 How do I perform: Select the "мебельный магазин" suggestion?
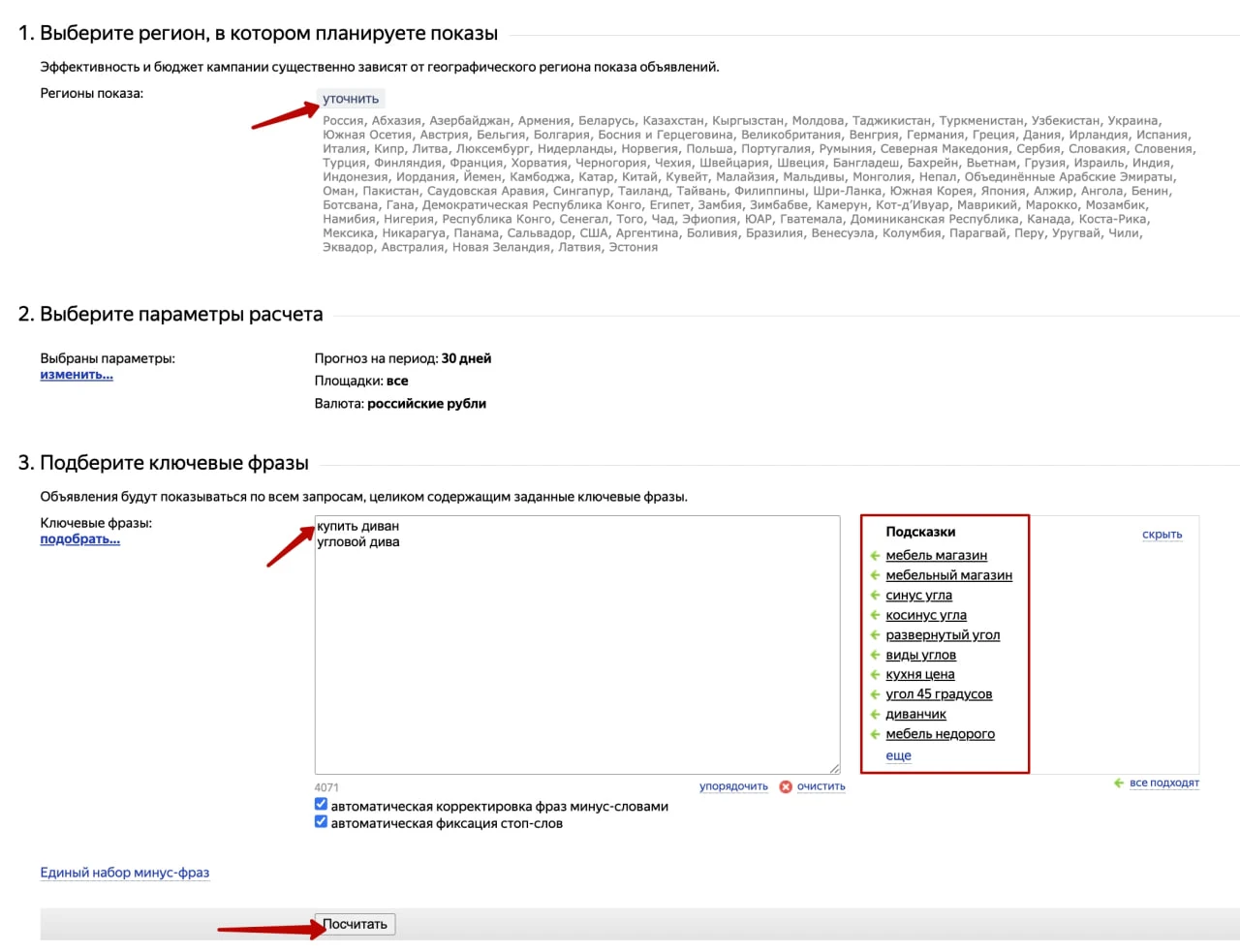(948, 575)
